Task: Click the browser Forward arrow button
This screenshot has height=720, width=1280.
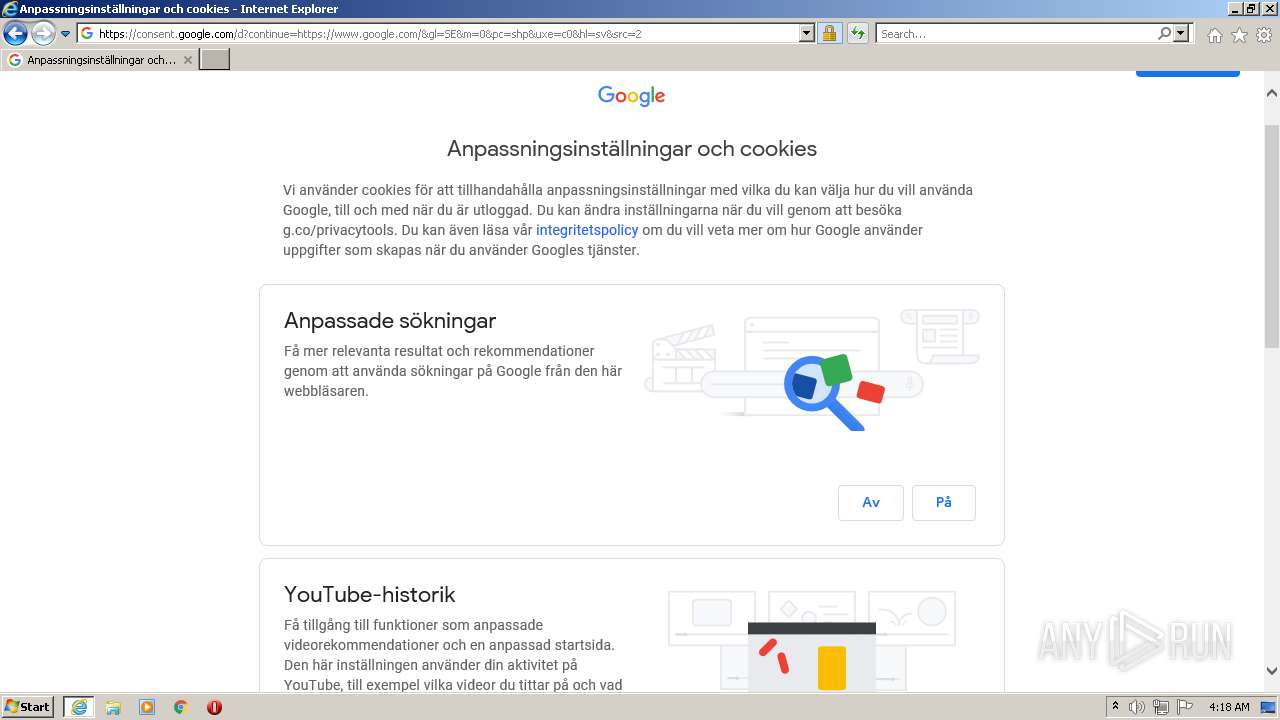Action: coord(42,34)
